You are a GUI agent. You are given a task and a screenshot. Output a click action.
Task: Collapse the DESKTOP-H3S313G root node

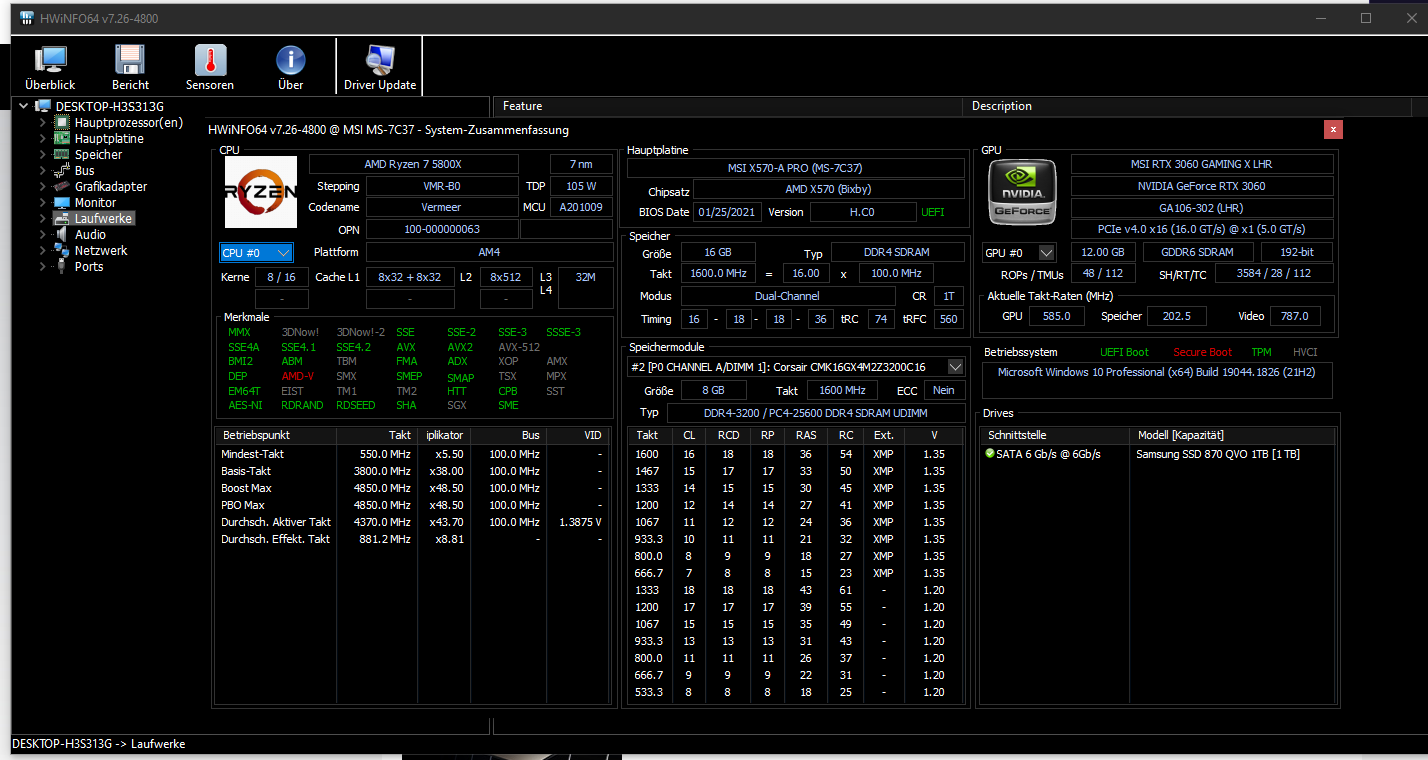tap(23, 106)
